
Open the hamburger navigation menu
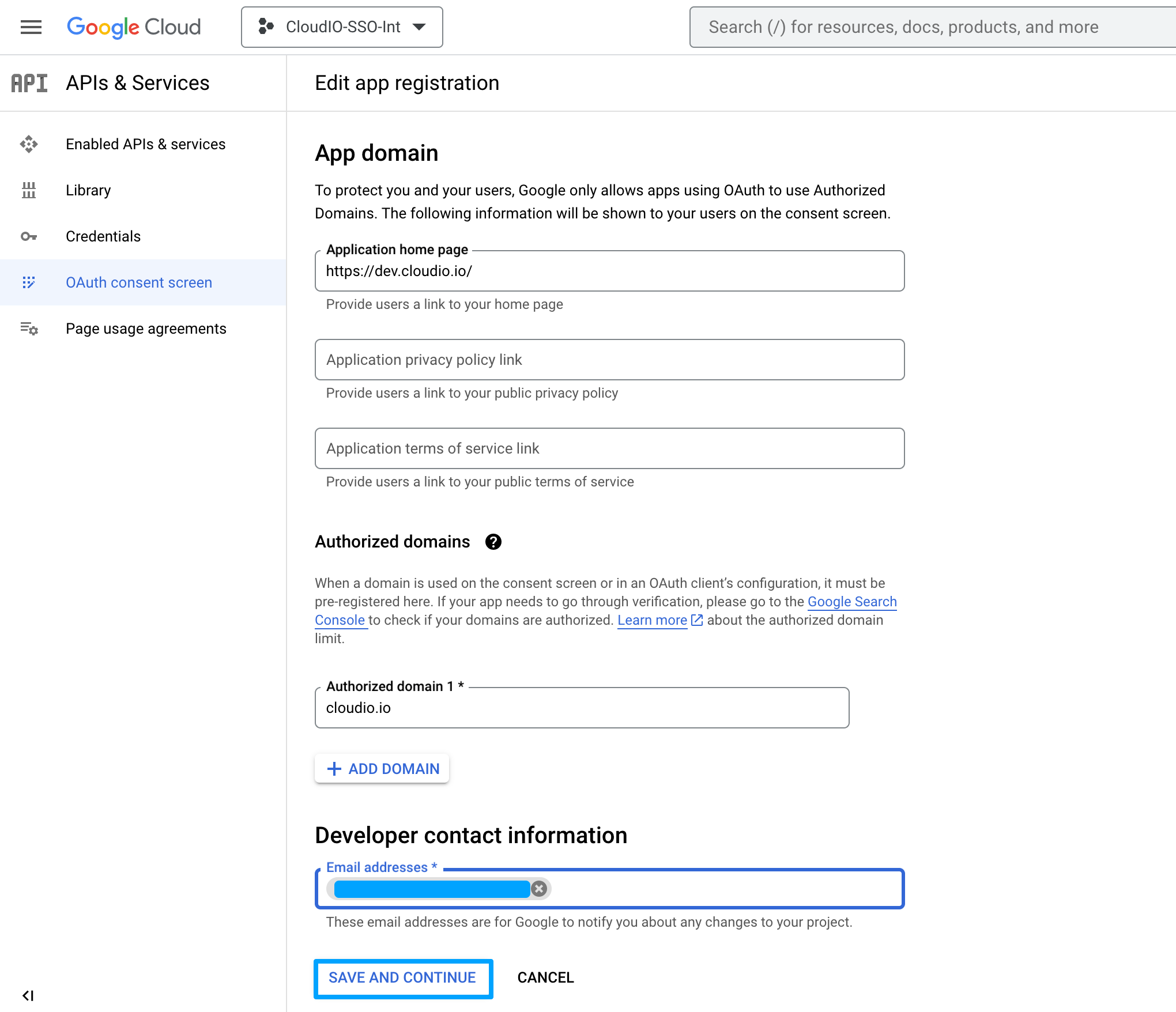(x=31, y=27)
